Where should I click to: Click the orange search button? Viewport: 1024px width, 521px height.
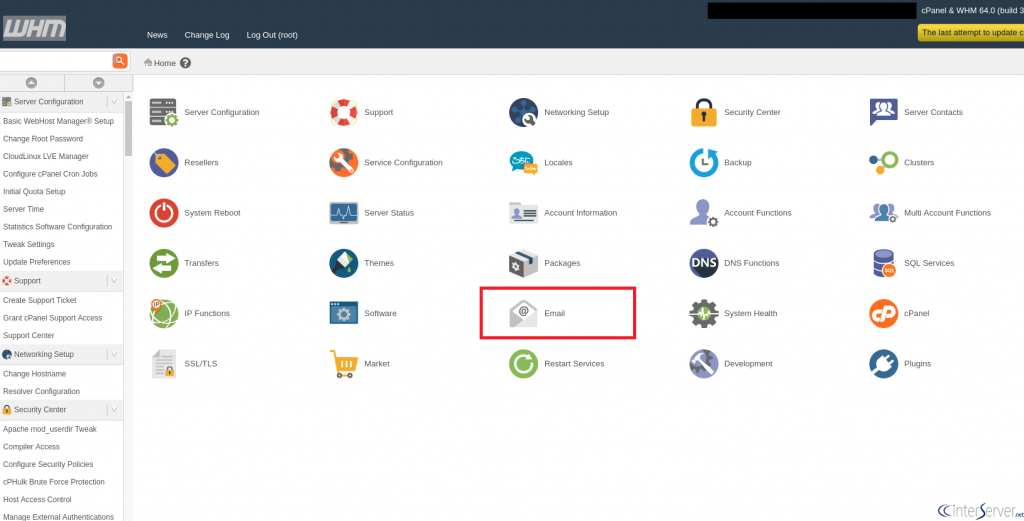click(120, 61)
